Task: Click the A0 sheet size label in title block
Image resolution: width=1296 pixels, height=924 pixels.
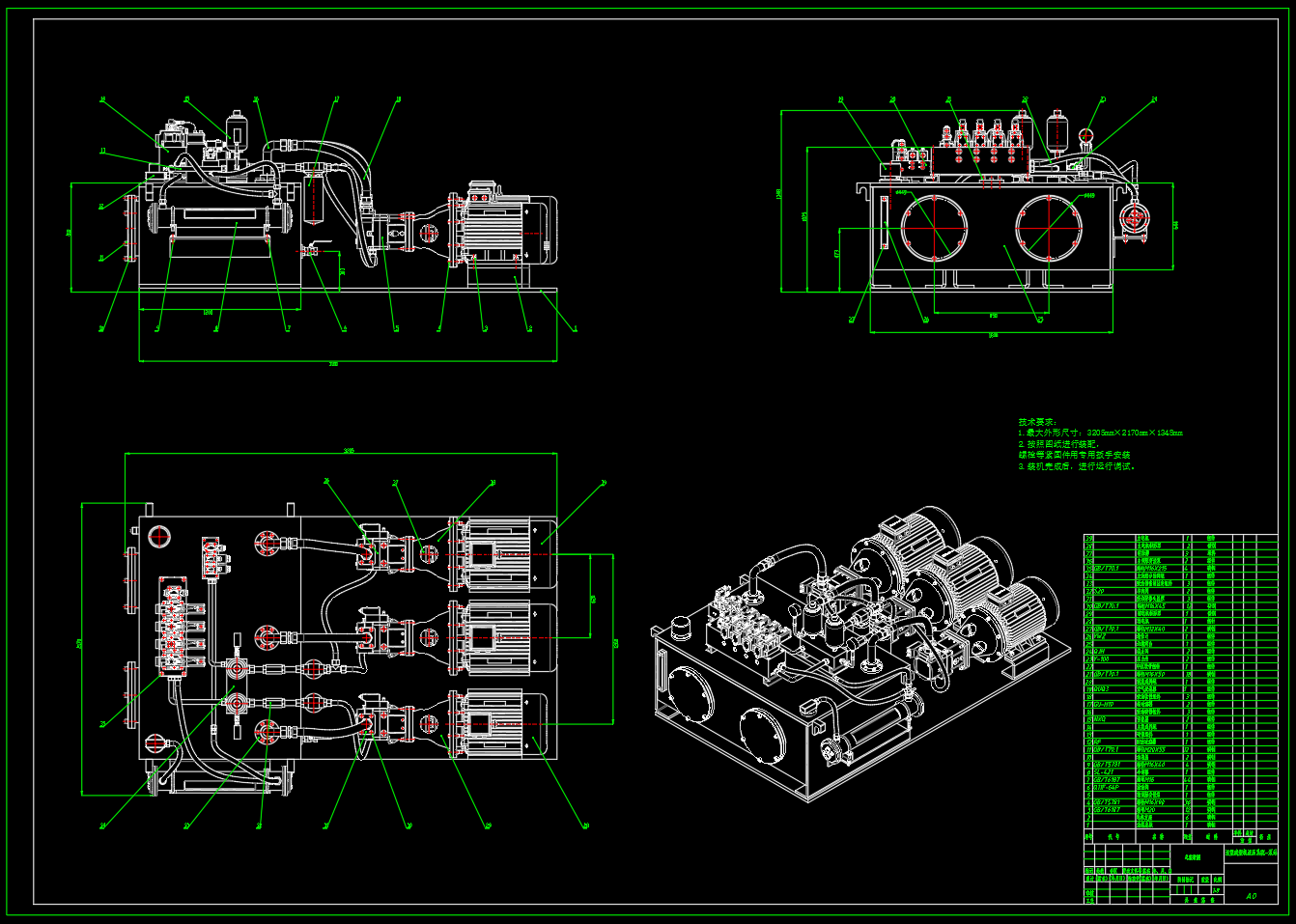Action: pos(1252,896)
